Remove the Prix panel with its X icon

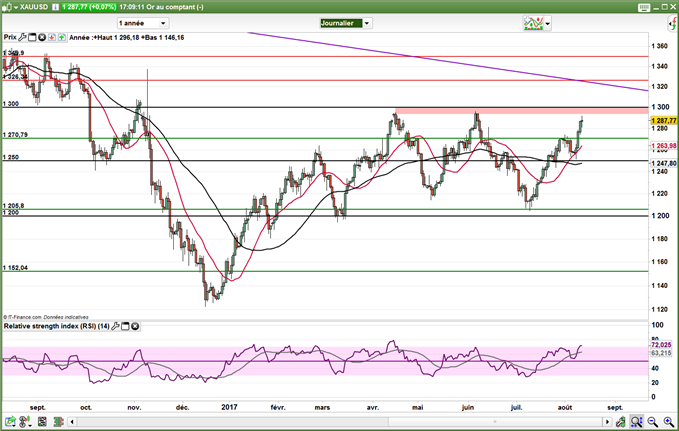42,37
